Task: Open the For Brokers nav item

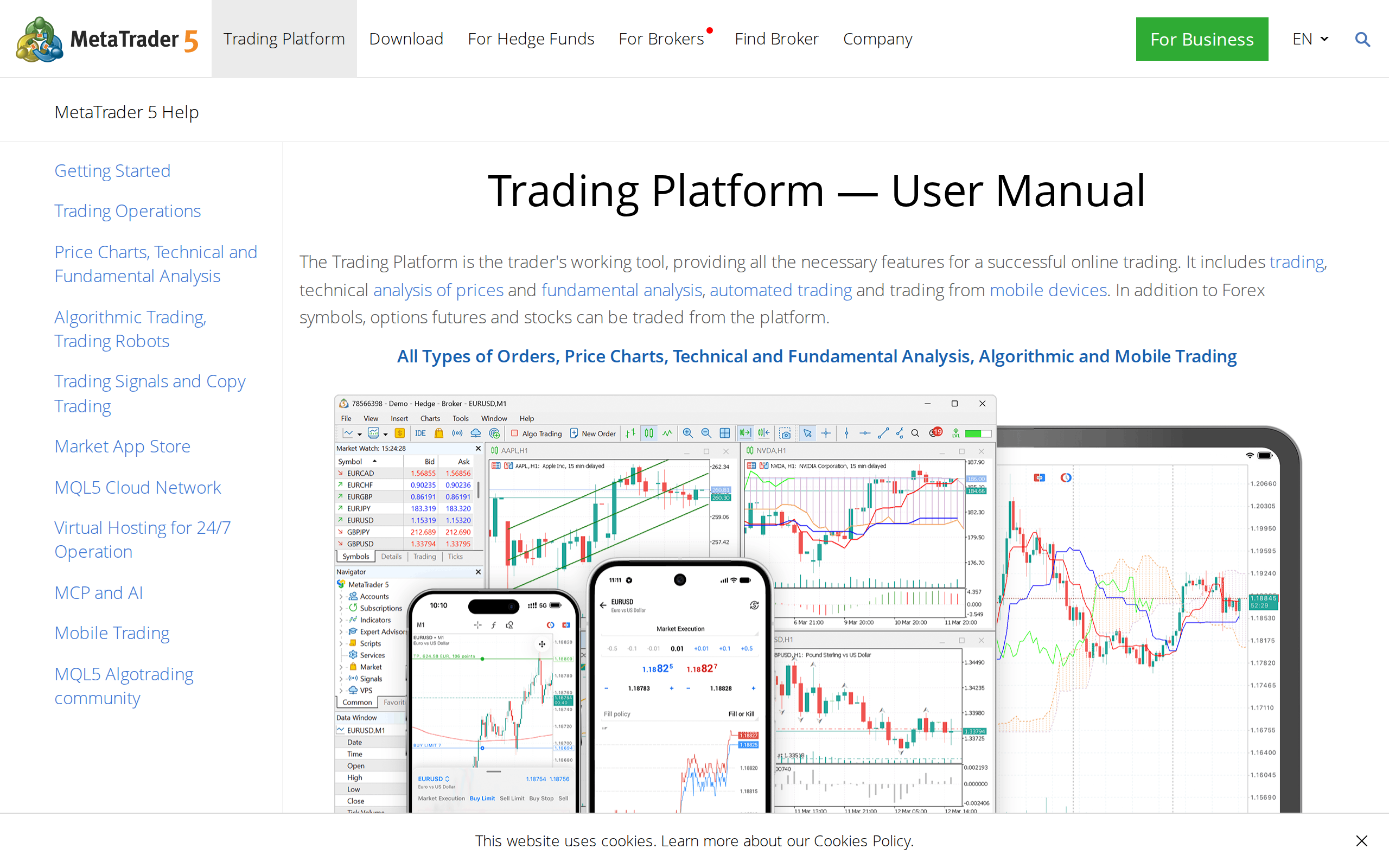Action: (x=662, y=39)
